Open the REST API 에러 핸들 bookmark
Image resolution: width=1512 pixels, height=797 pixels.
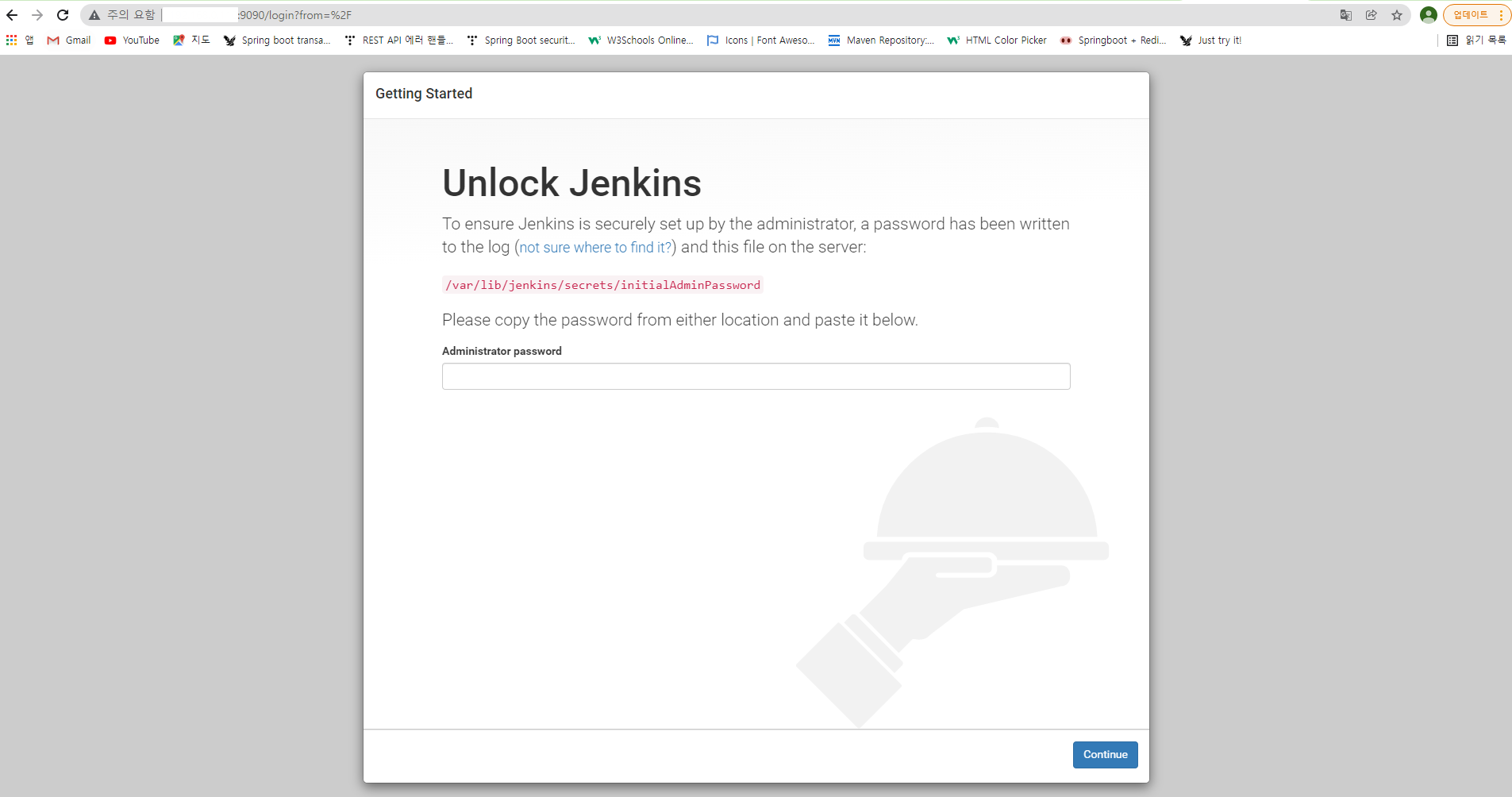pos(398,40)
